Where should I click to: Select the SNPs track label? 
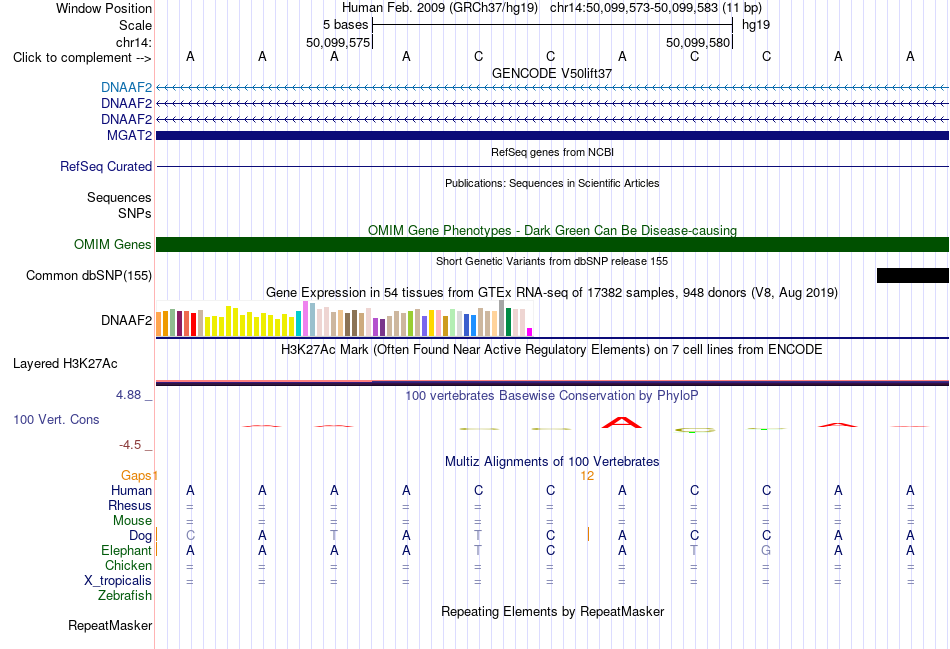click(135, 213)
